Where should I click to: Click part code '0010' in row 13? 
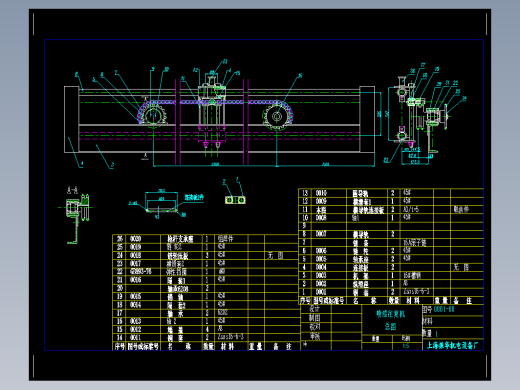coord(321,193)
